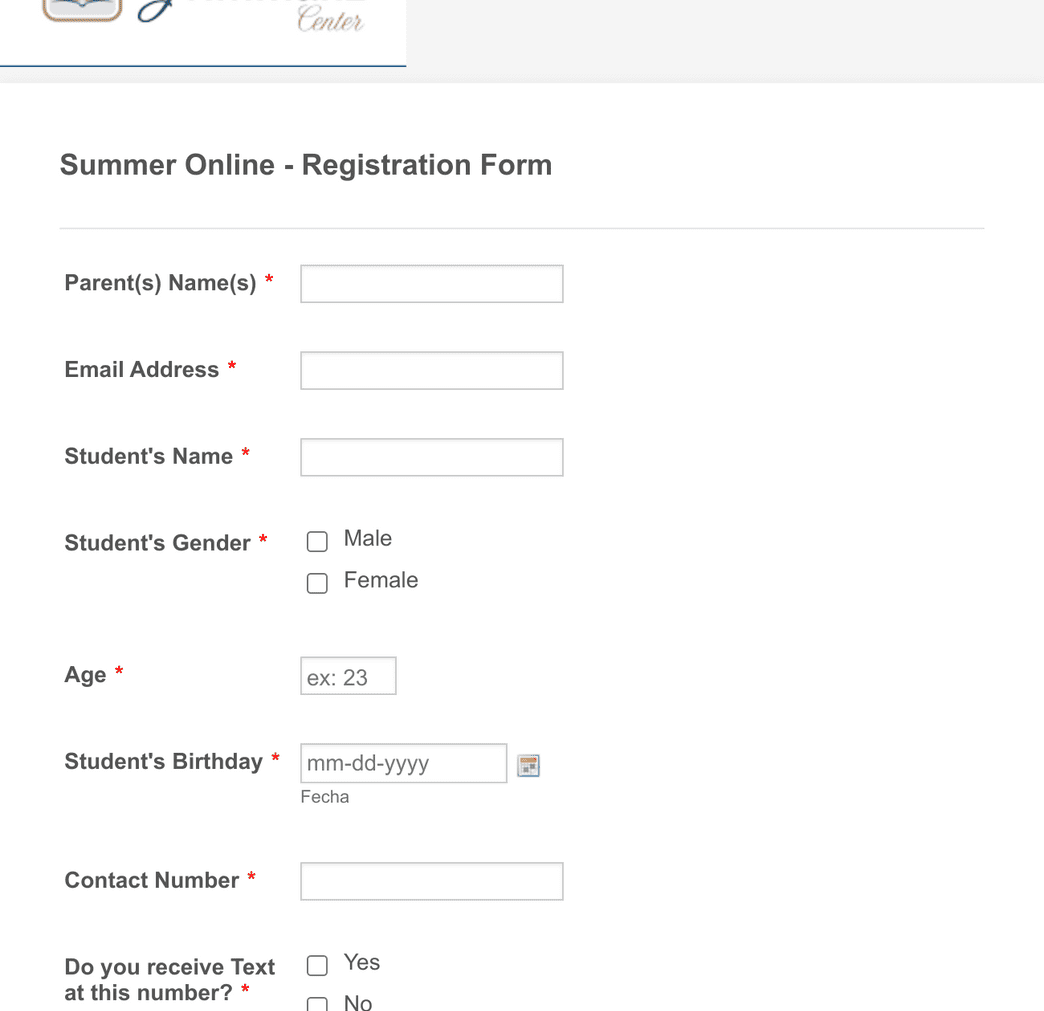1044x1011 pixels.
Task: Click the Email Address label text
Action: coord(142,369)
